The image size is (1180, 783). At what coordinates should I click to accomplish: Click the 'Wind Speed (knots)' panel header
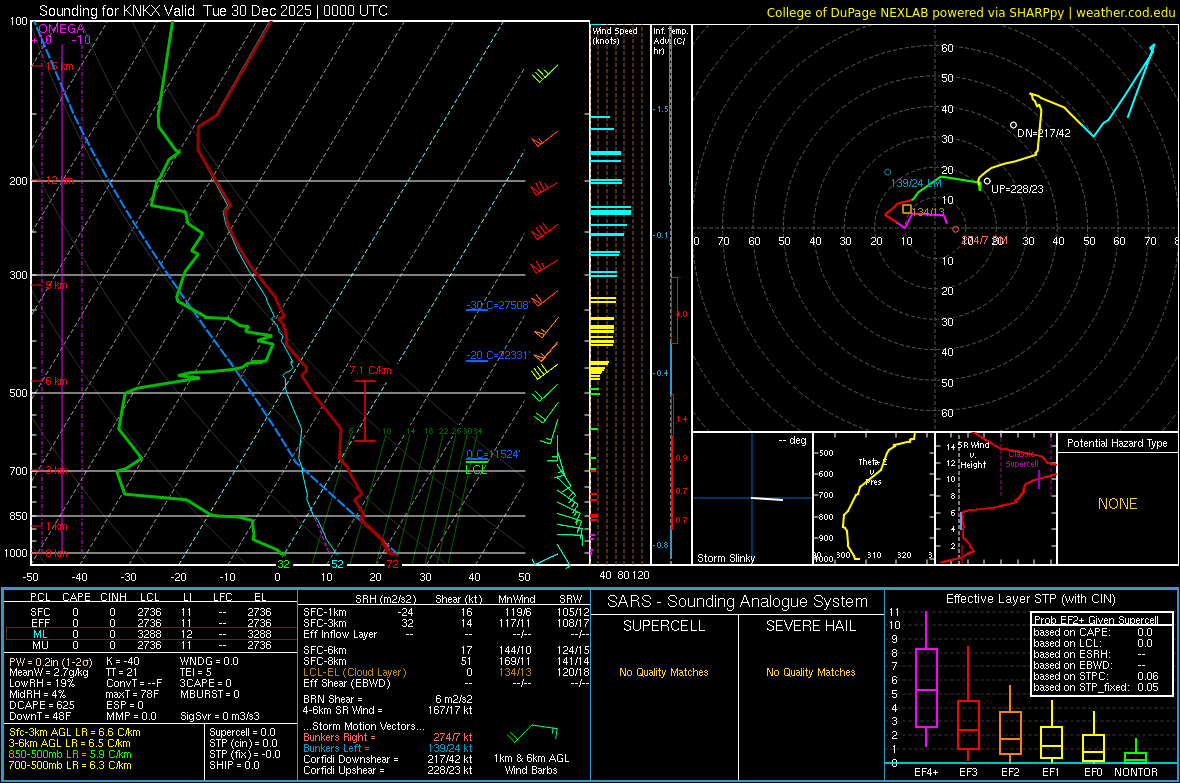615,35
